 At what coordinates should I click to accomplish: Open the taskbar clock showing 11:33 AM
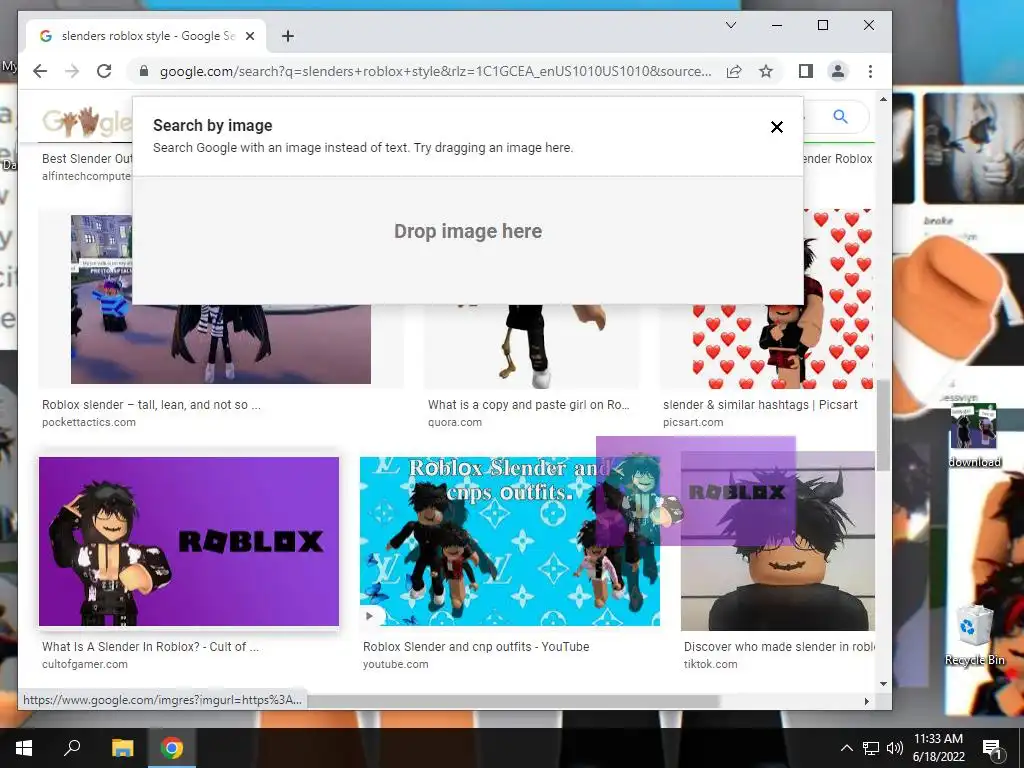938,748
